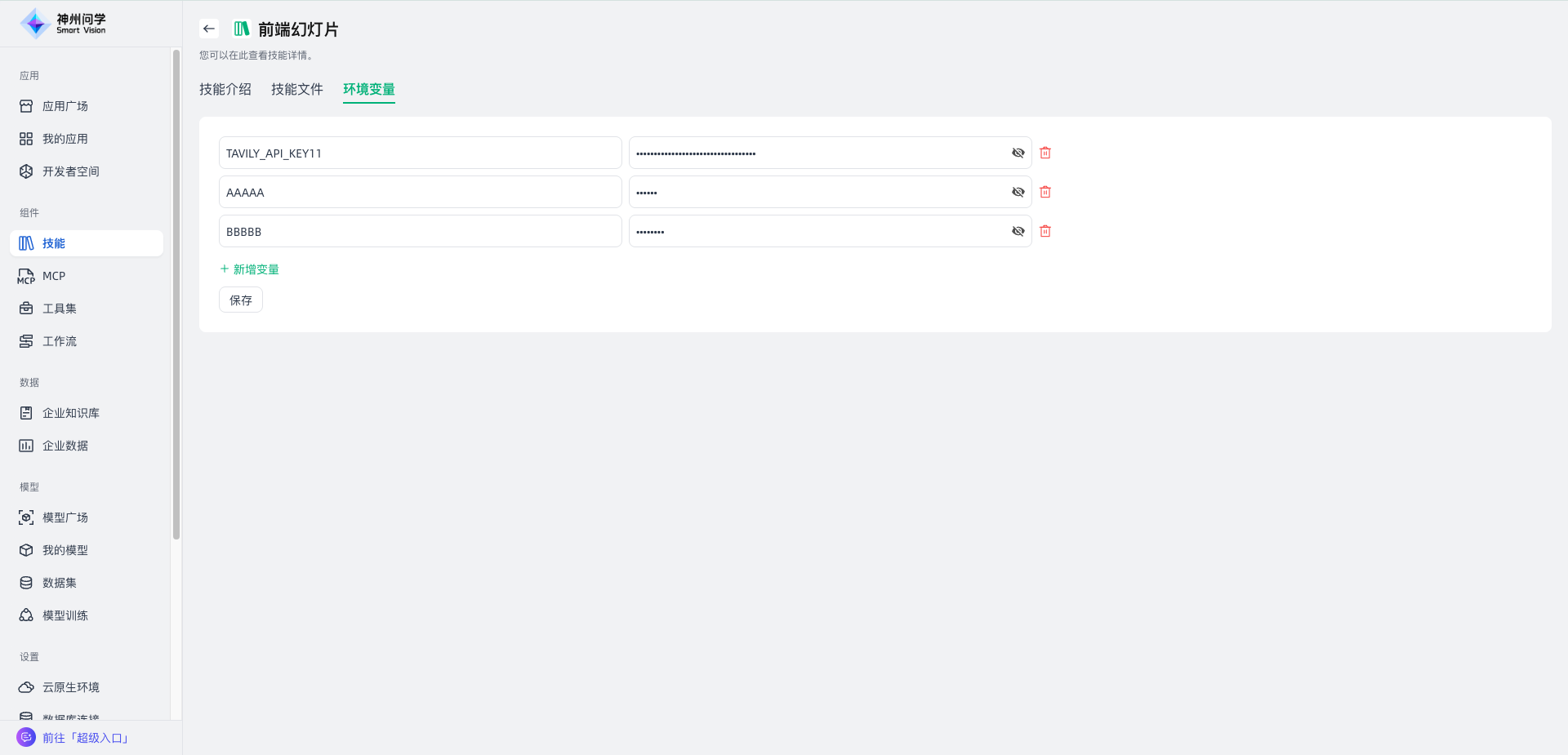Viewport: 1568px width, 755px height.
Task: Open 工作流 in the sidebar
Action: (x=59, y=341)
